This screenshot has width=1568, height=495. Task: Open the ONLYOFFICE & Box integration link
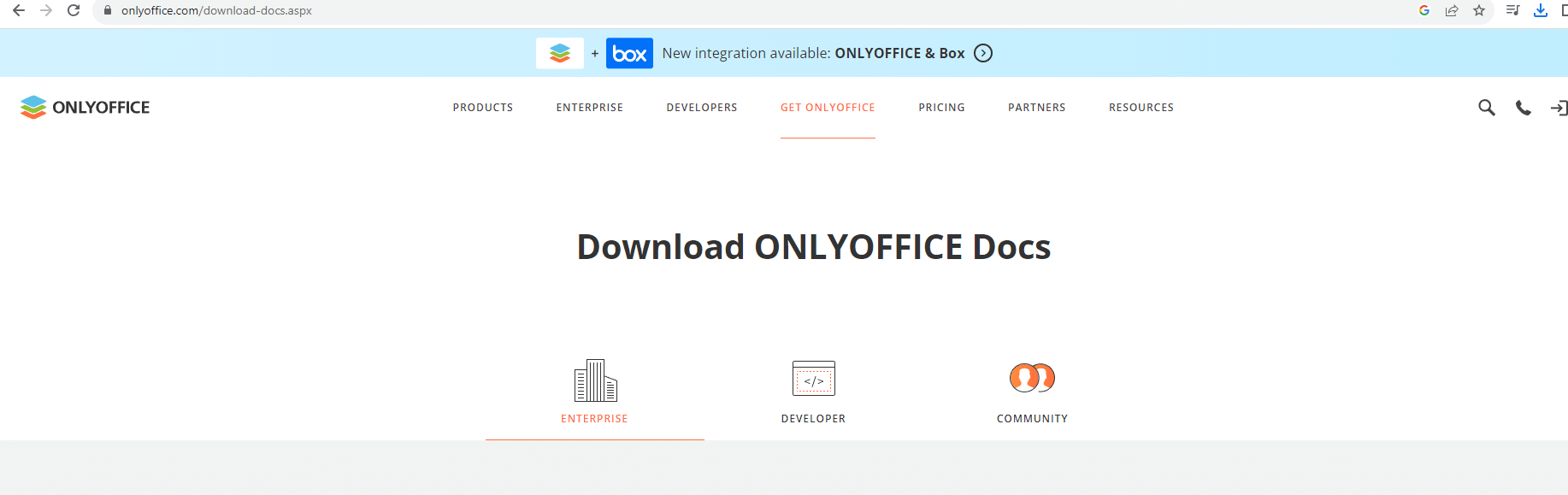(899, 53)
